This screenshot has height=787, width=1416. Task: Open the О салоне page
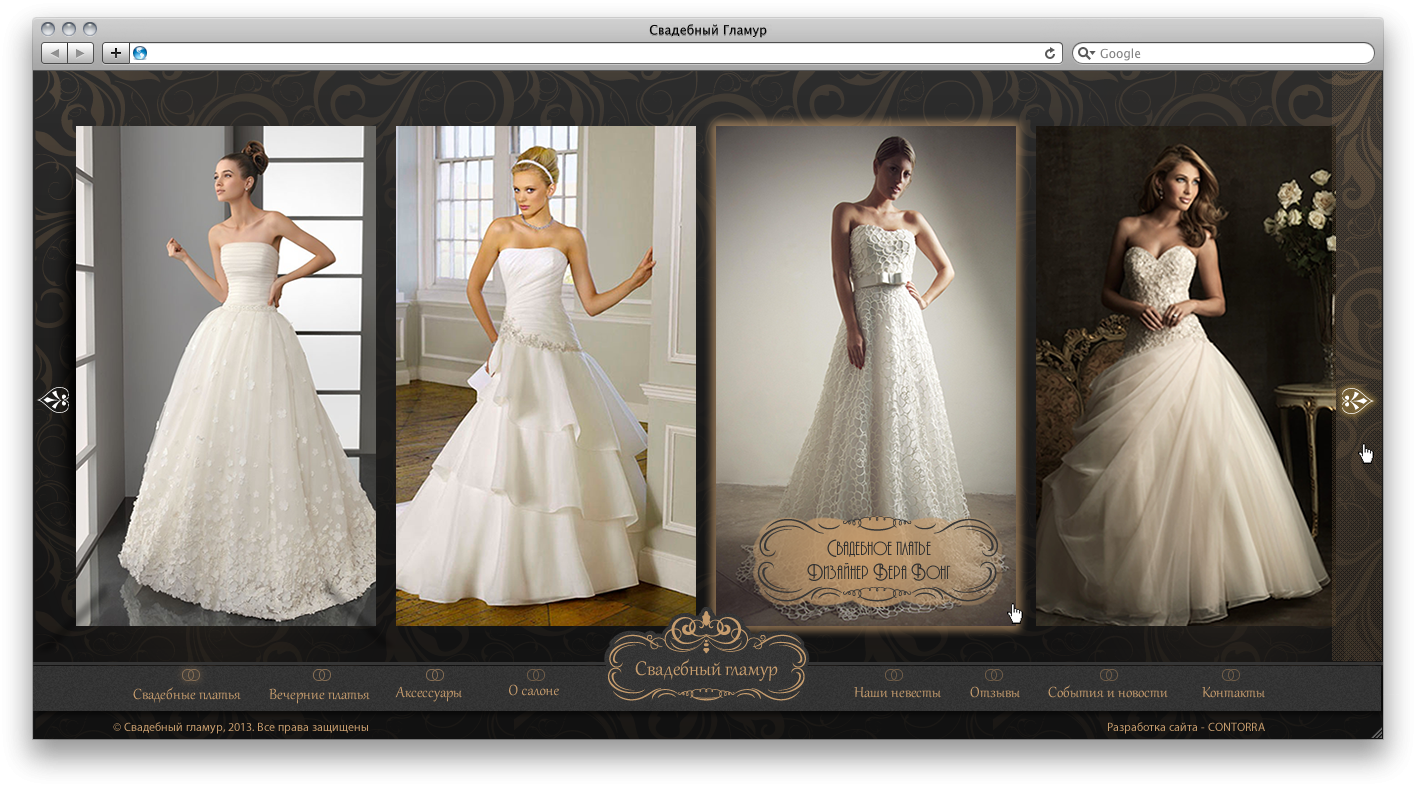click(x=534, y=690)
